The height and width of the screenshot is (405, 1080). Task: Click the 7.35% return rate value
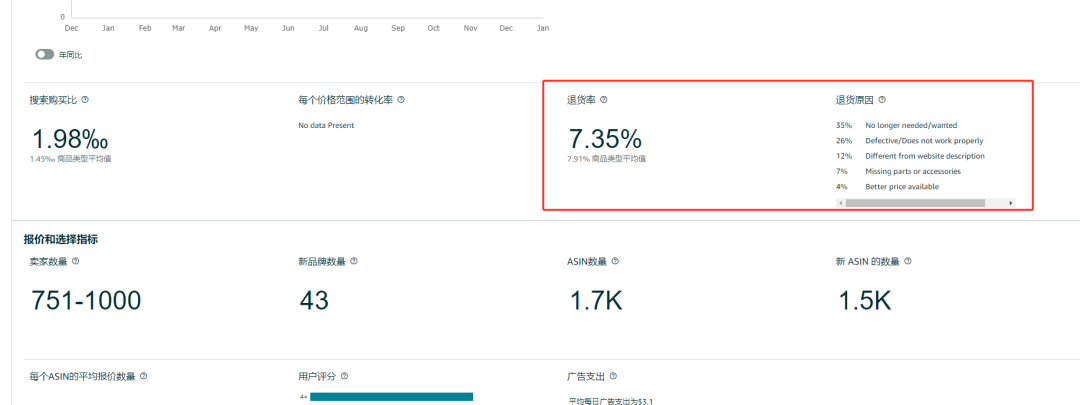coord(605,138)
